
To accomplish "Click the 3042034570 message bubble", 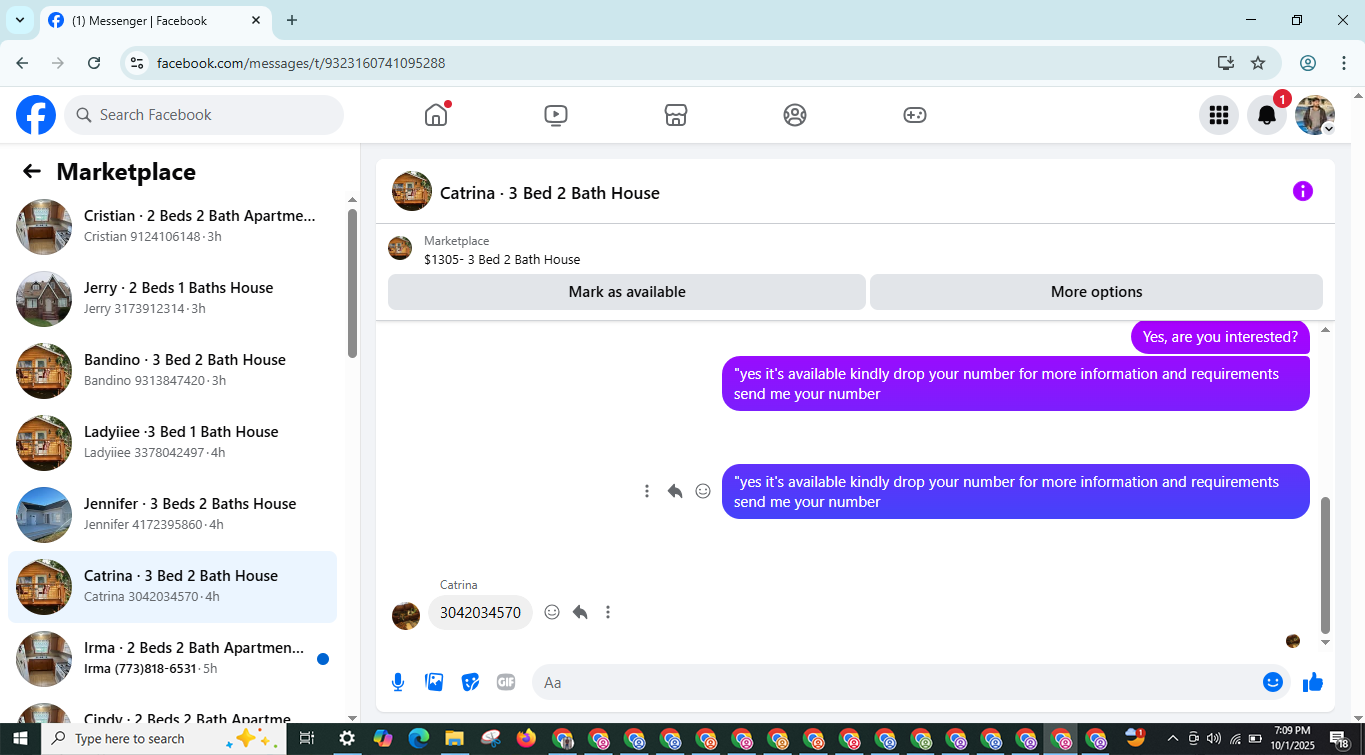I will click(x=480, y=612).
